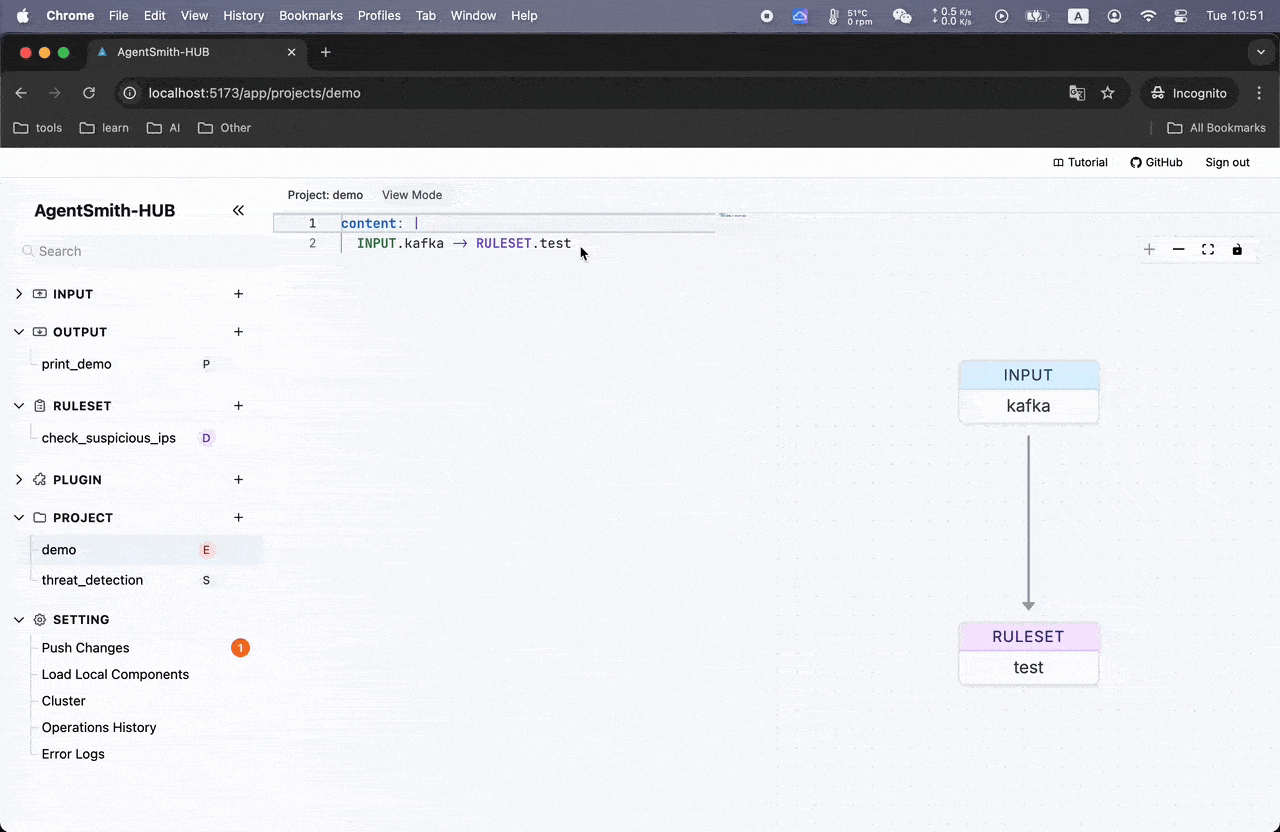Viewport: 1280px width, 832px height.
Task: Add a new PLUGIN component
Action: 238,480
